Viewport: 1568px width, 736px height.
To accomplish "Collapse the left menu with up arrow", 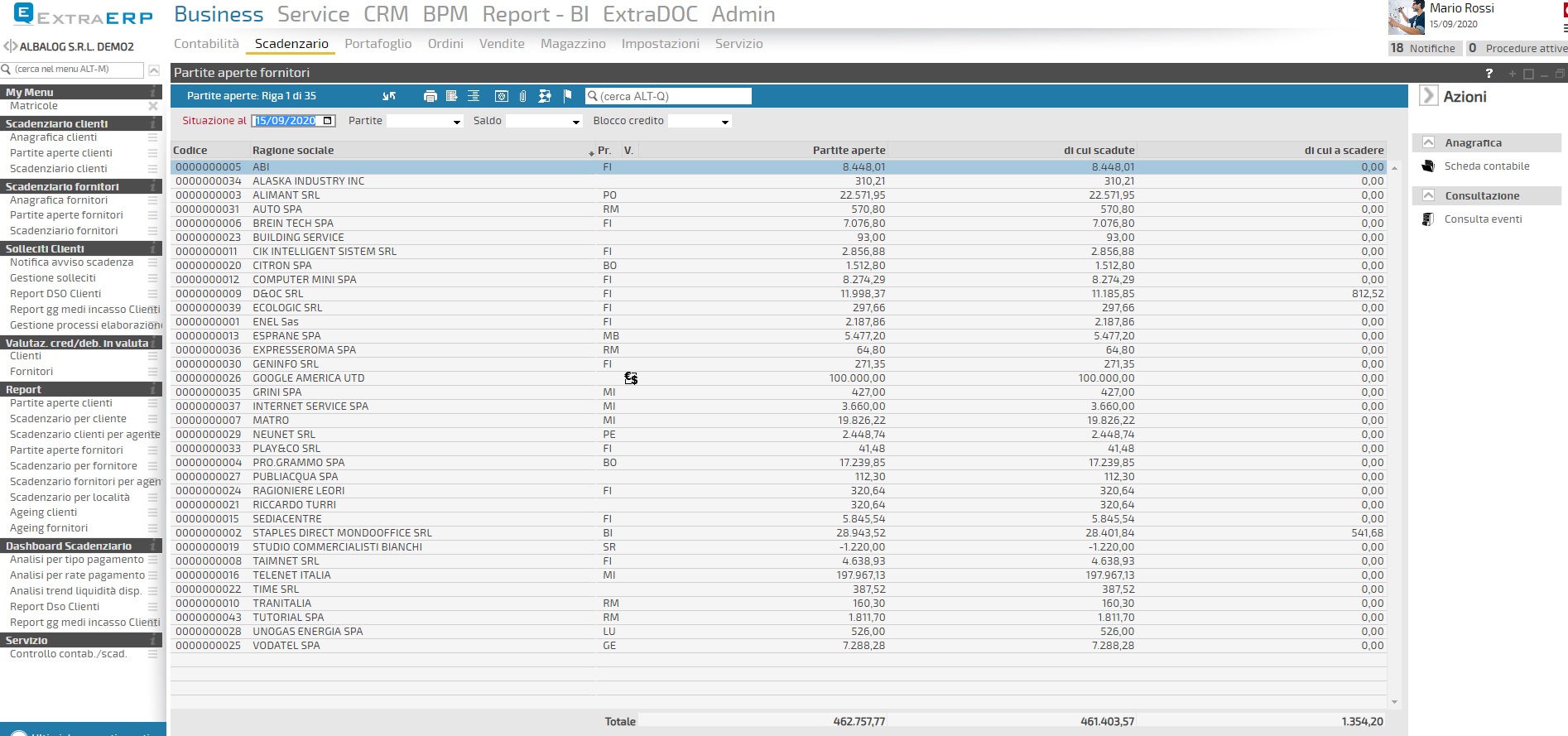I will pyautogui.click(x=154, y=70).
